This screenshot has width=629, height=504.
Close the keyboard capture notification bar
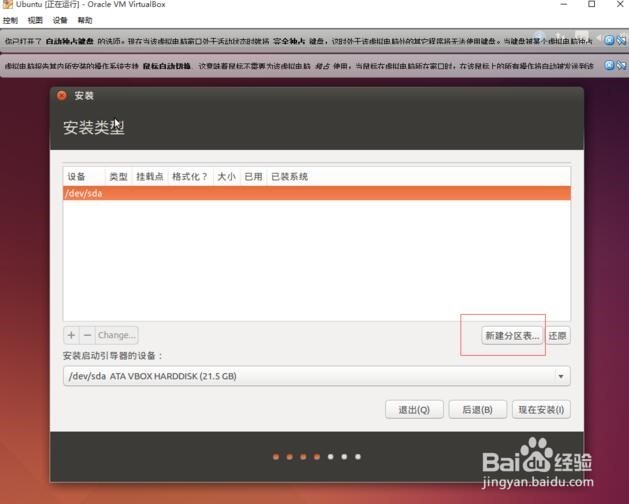click(609, 40)
